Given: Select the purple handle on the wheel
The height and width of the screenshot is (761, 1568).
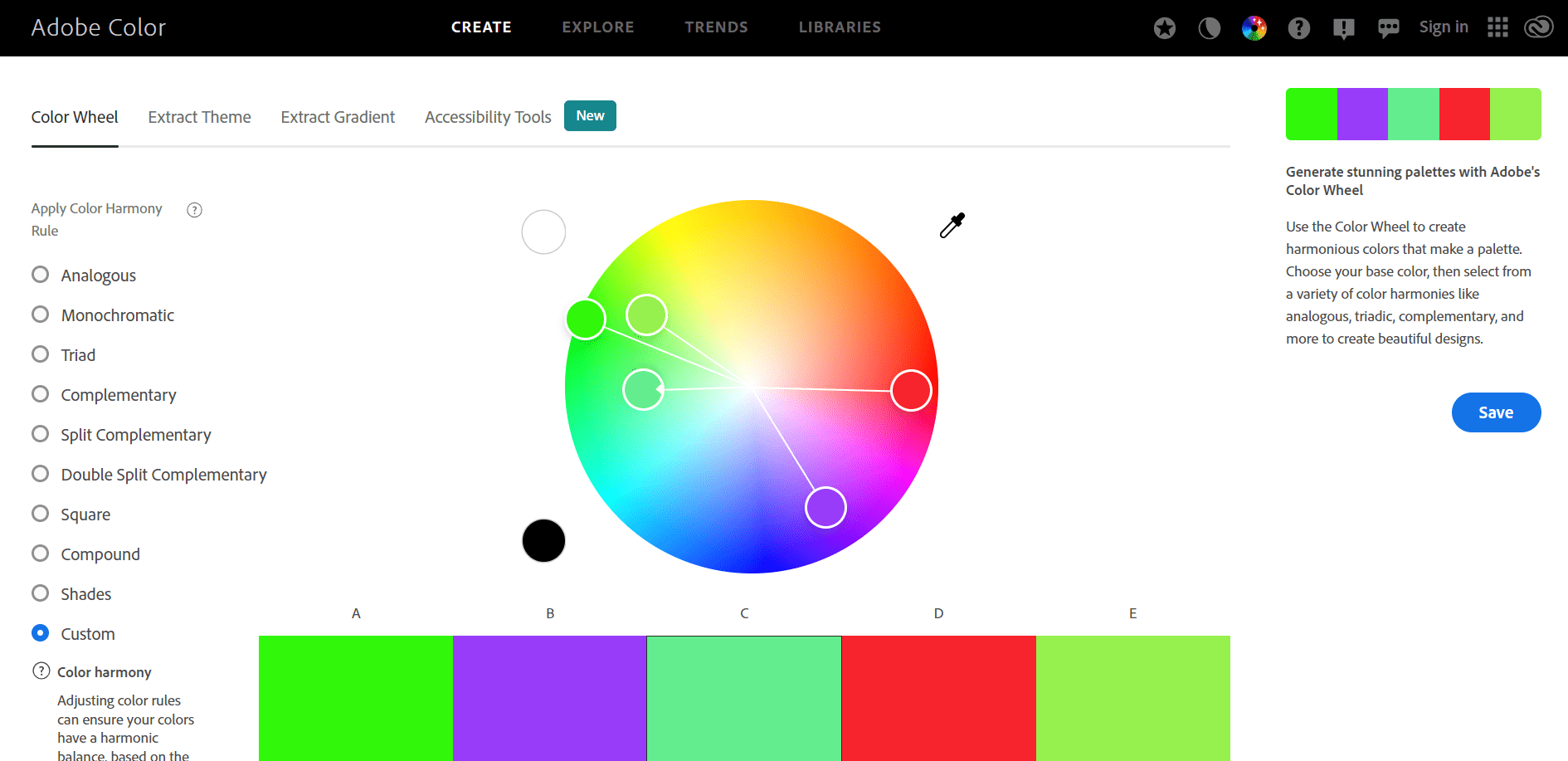Looking at the screenshot, I should (825, 507).
